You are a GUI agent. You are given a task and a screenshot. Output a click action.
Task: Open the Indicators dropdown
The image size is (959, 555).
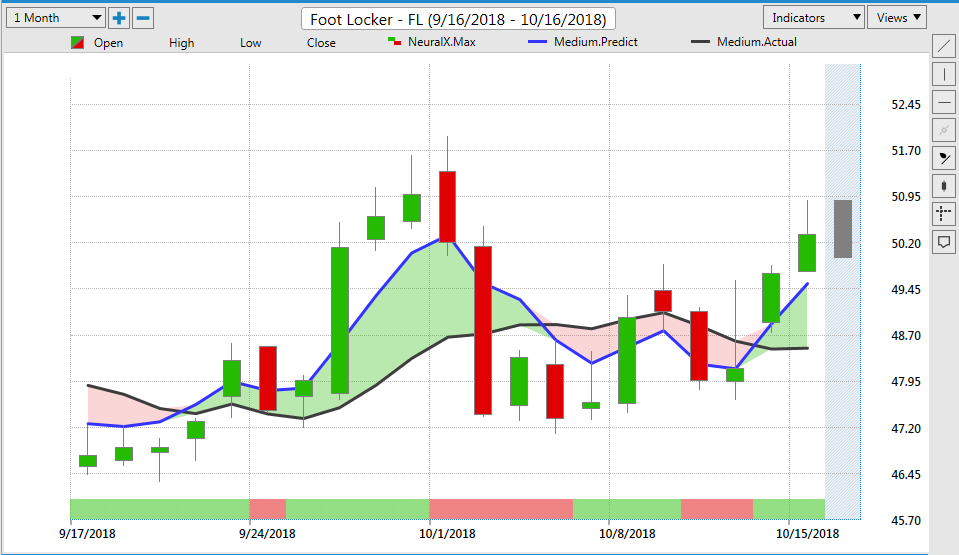(813, 18)
